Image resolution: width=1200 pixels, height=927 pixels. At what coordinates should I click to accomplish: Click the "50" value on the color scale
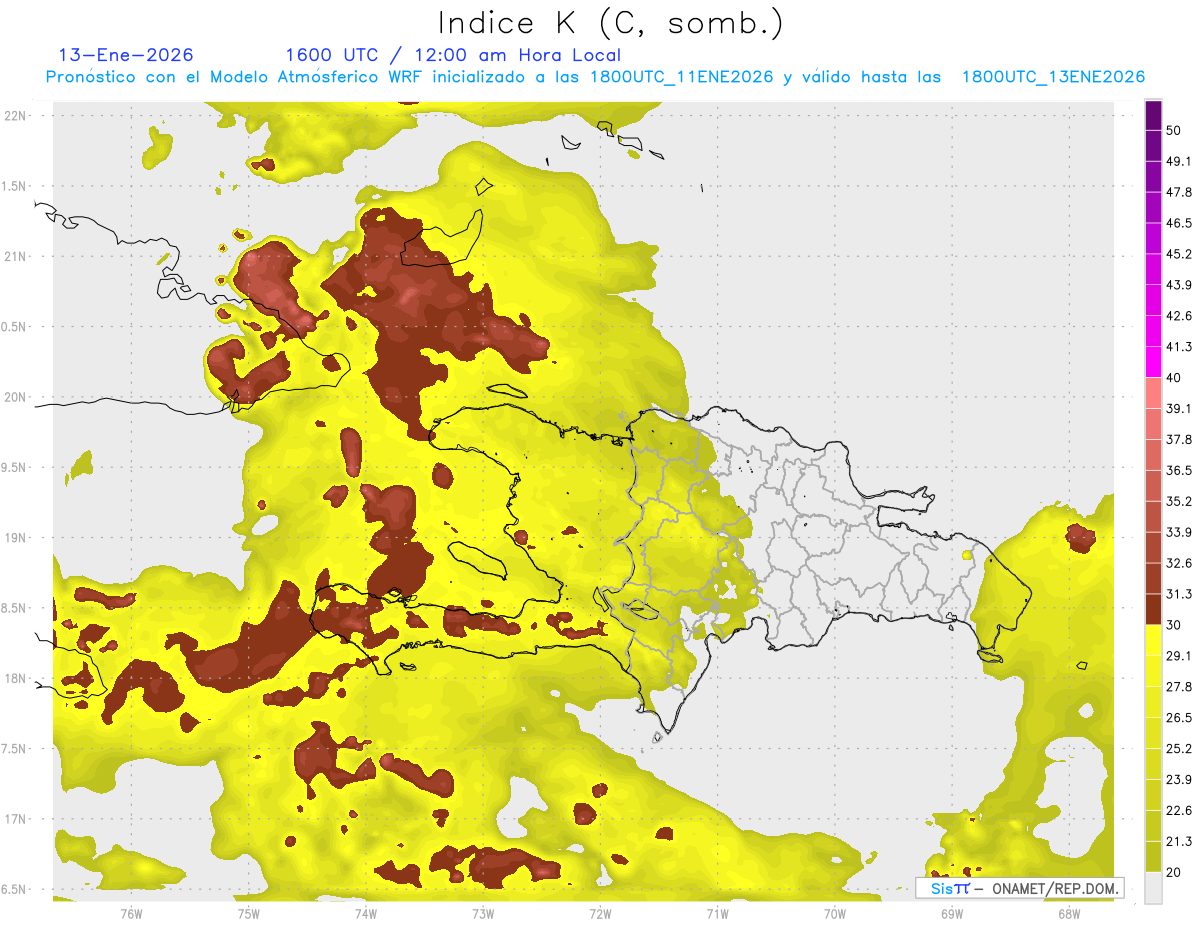coord(1174,131)
